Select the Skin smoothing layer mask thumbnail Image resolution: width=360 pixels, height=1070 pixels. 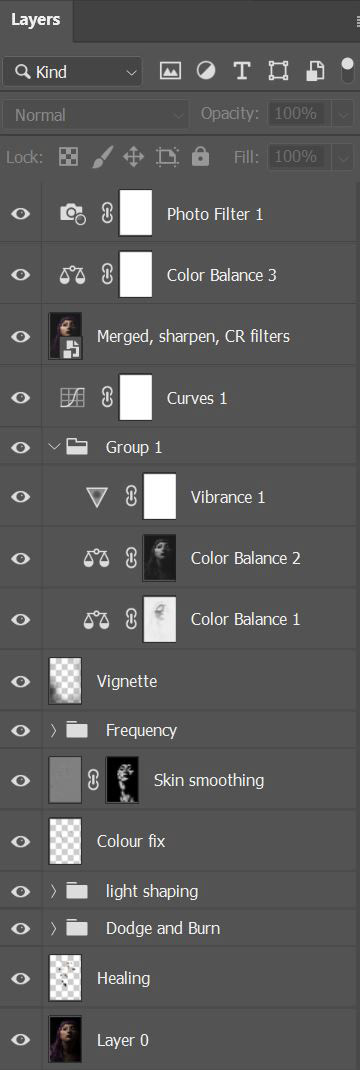click(x=122, y=779)
